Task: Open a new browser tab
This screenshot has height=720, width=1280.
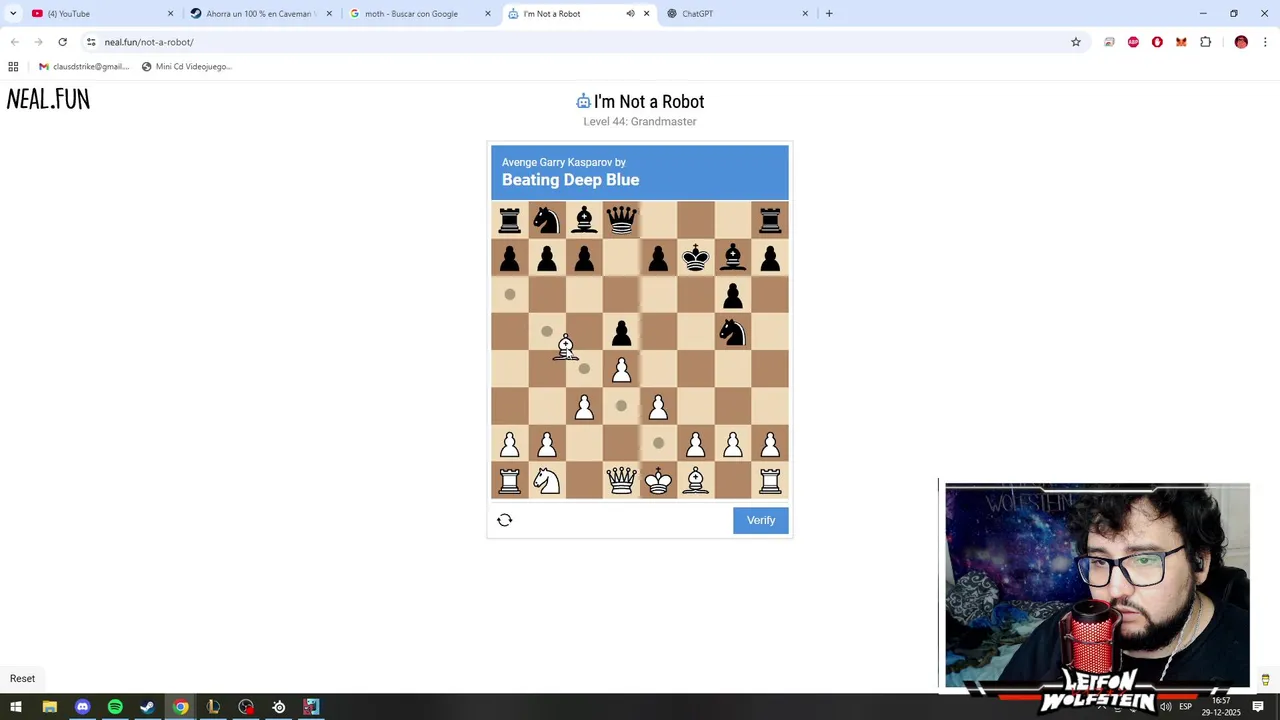Action: point(829,14)
